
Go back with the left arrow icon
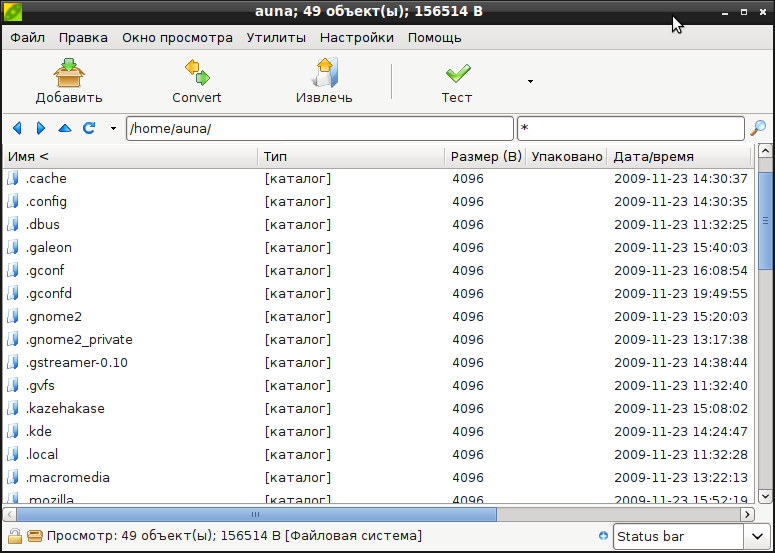17,128
